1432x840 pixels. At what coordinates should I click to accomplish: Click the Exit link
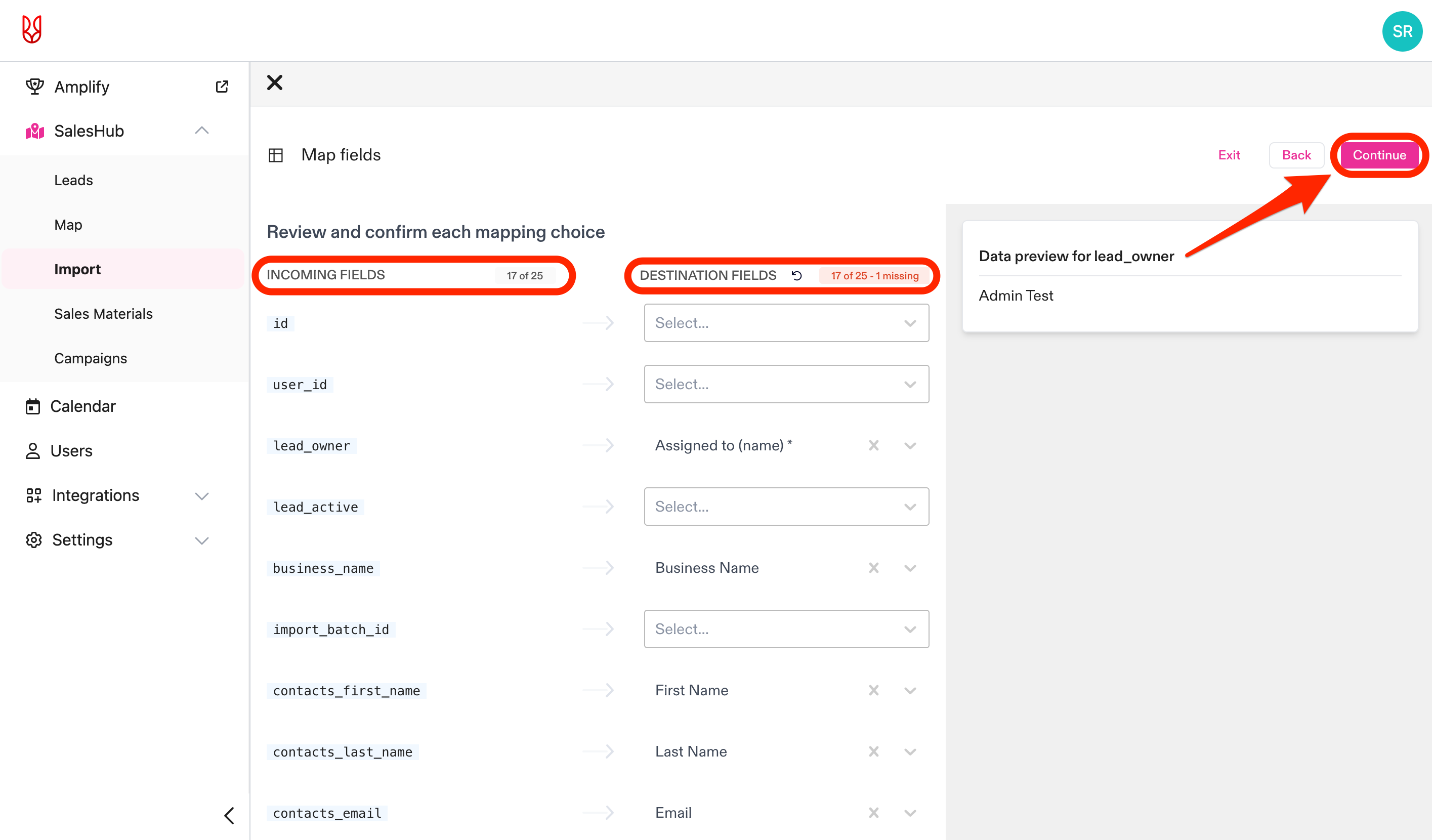[1229, 155]
